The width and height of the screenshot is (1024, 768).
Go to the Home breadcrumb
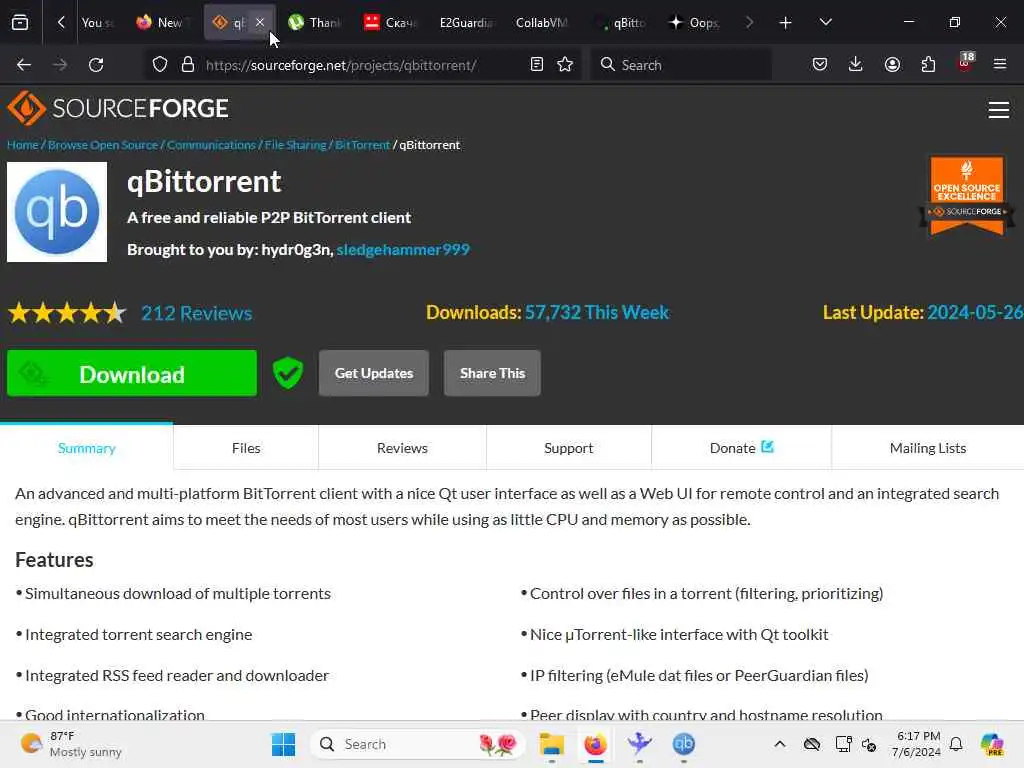22,145
